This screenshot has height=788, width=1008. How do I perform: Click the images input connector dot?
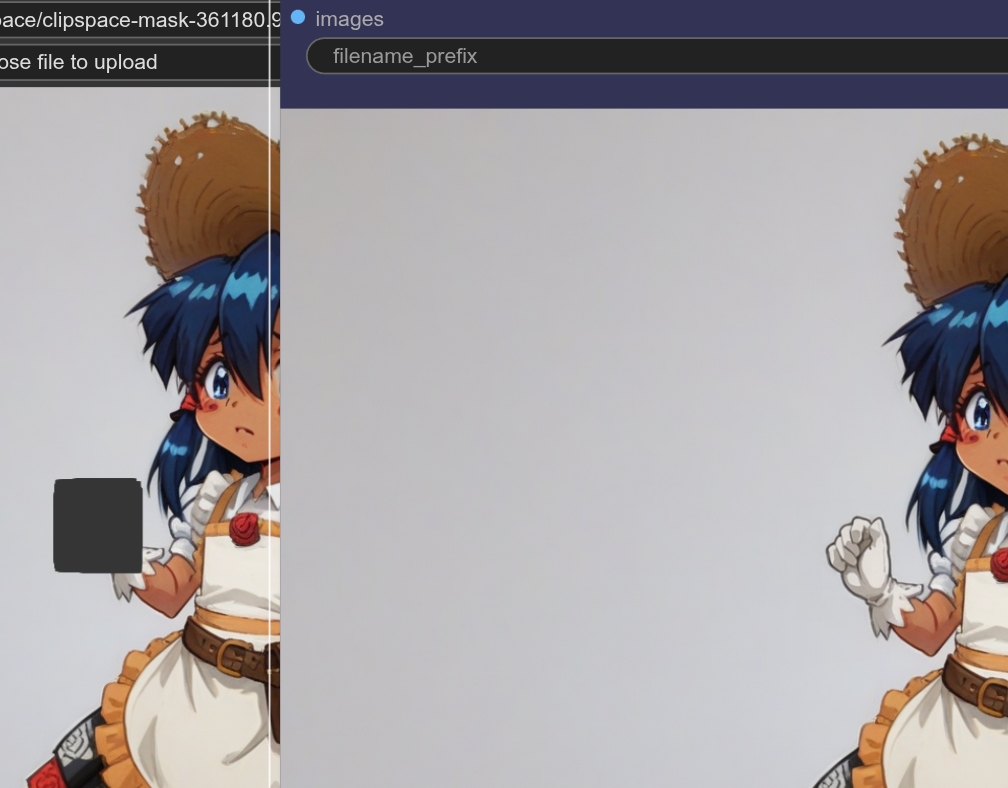298,17
